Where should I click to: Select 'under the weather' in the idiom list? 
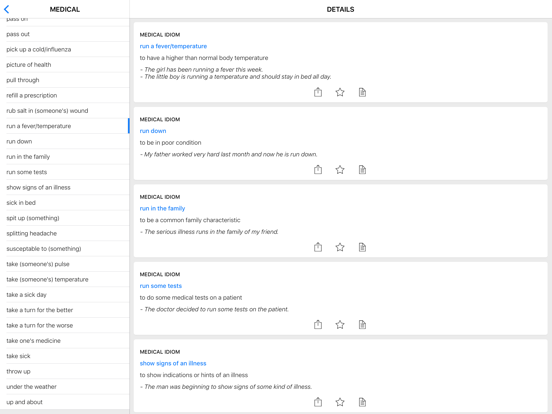click(x=65, y=387)
